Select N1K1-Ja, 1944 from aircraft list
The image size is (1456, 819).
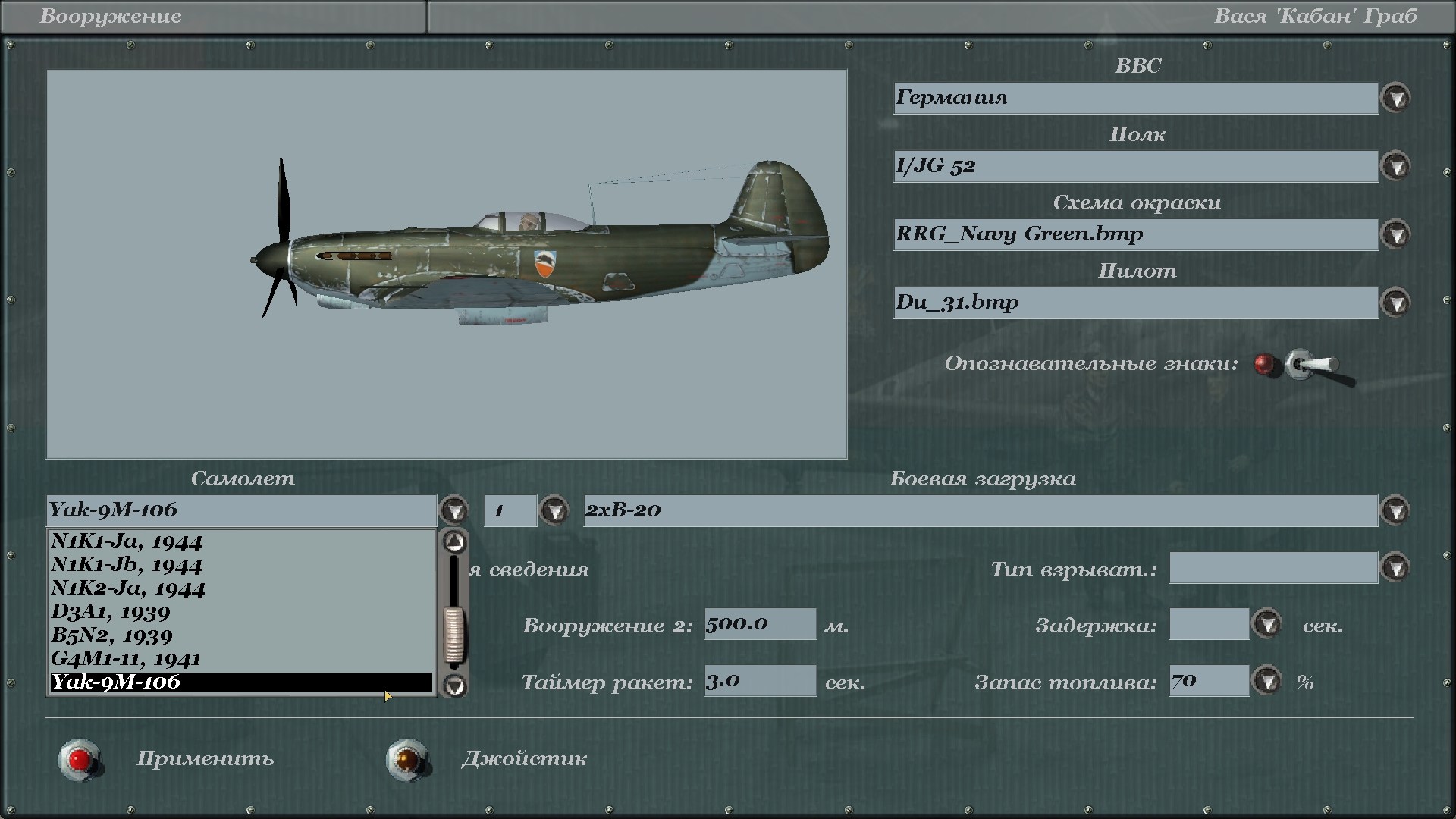click(x=127, y=541)
